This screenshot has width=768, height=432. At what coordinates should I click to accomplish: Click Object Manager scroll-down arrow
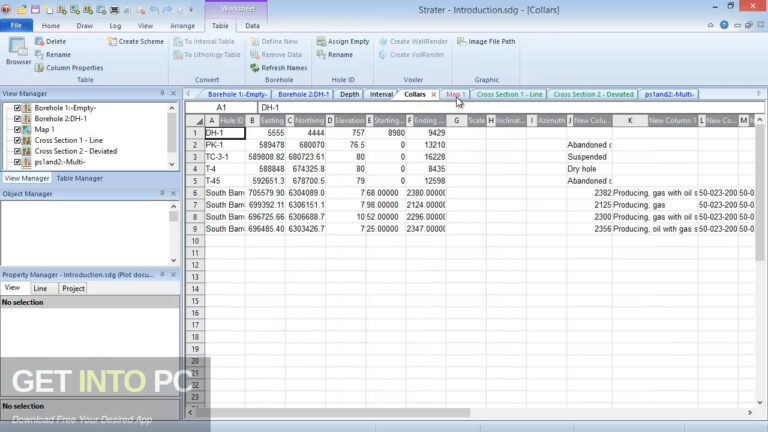173,260
